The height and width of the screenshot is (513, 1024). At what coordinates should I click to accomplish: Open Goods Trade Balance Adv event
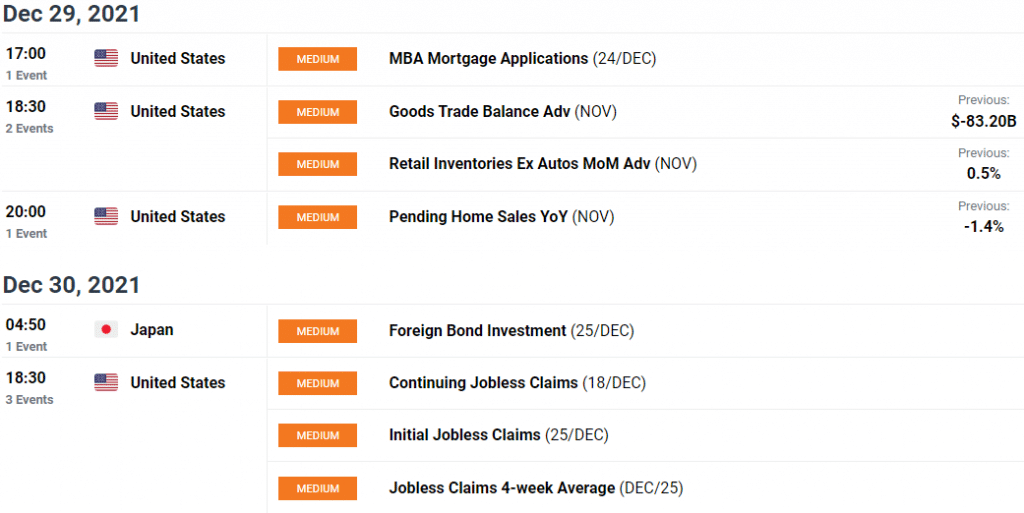pos(479,112)
